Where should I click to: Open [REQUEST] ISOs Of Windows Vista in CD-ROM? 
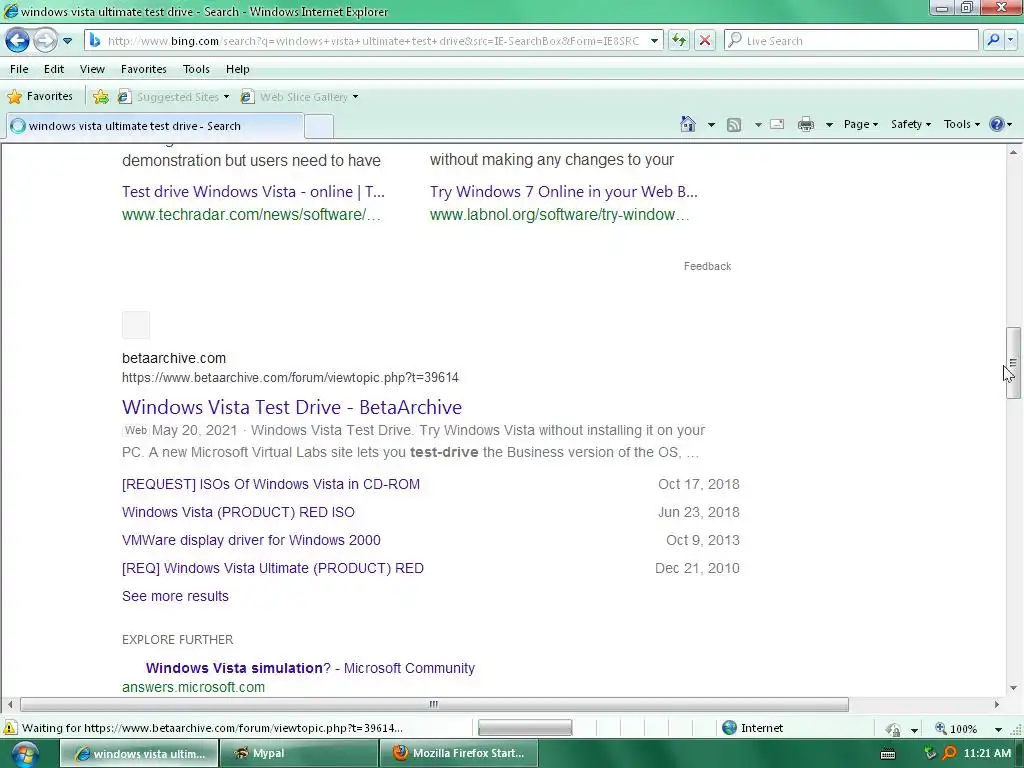(271, 484)
